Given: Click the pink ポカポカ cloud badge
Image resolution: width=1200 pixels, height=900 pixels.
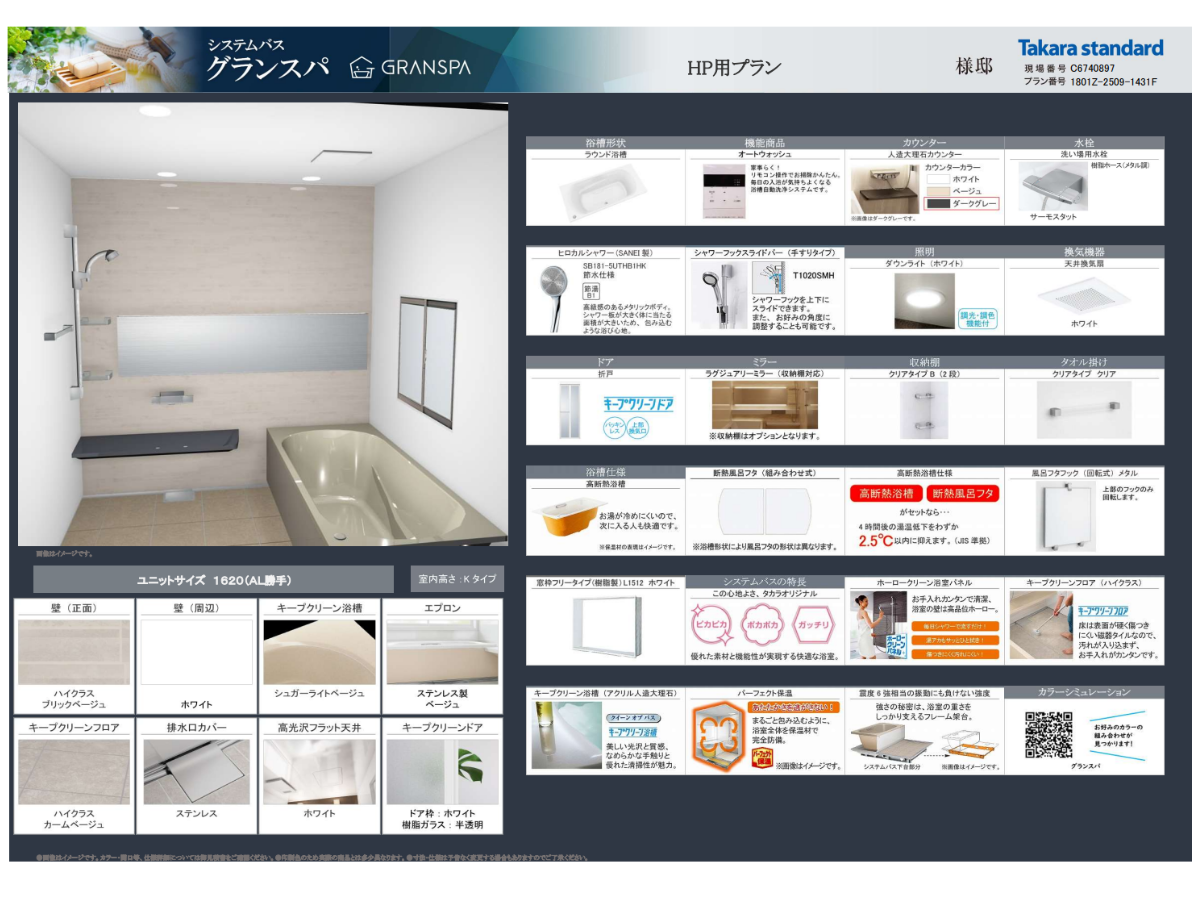Looking at the screenshot, I should 764,624.
